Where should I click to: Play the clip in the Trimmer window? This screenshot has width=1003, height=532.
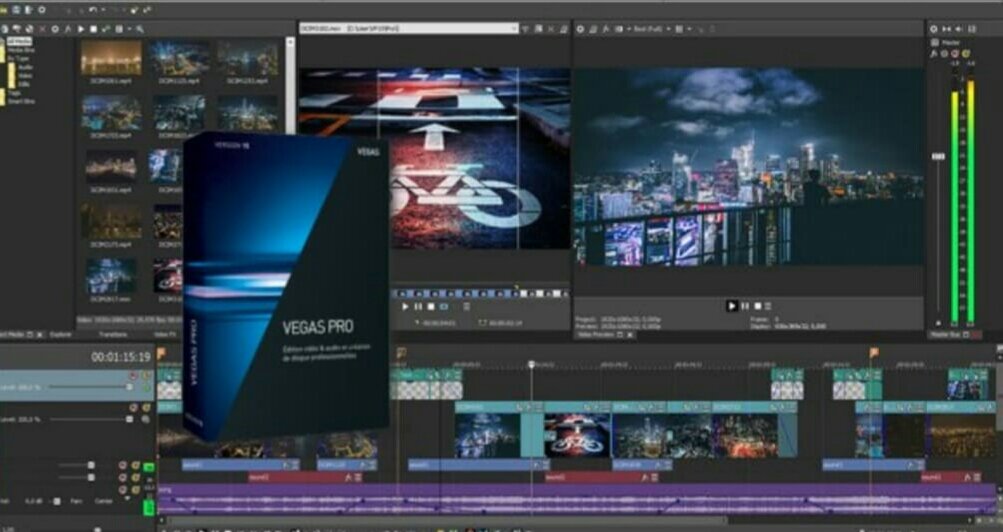(405, 307)
